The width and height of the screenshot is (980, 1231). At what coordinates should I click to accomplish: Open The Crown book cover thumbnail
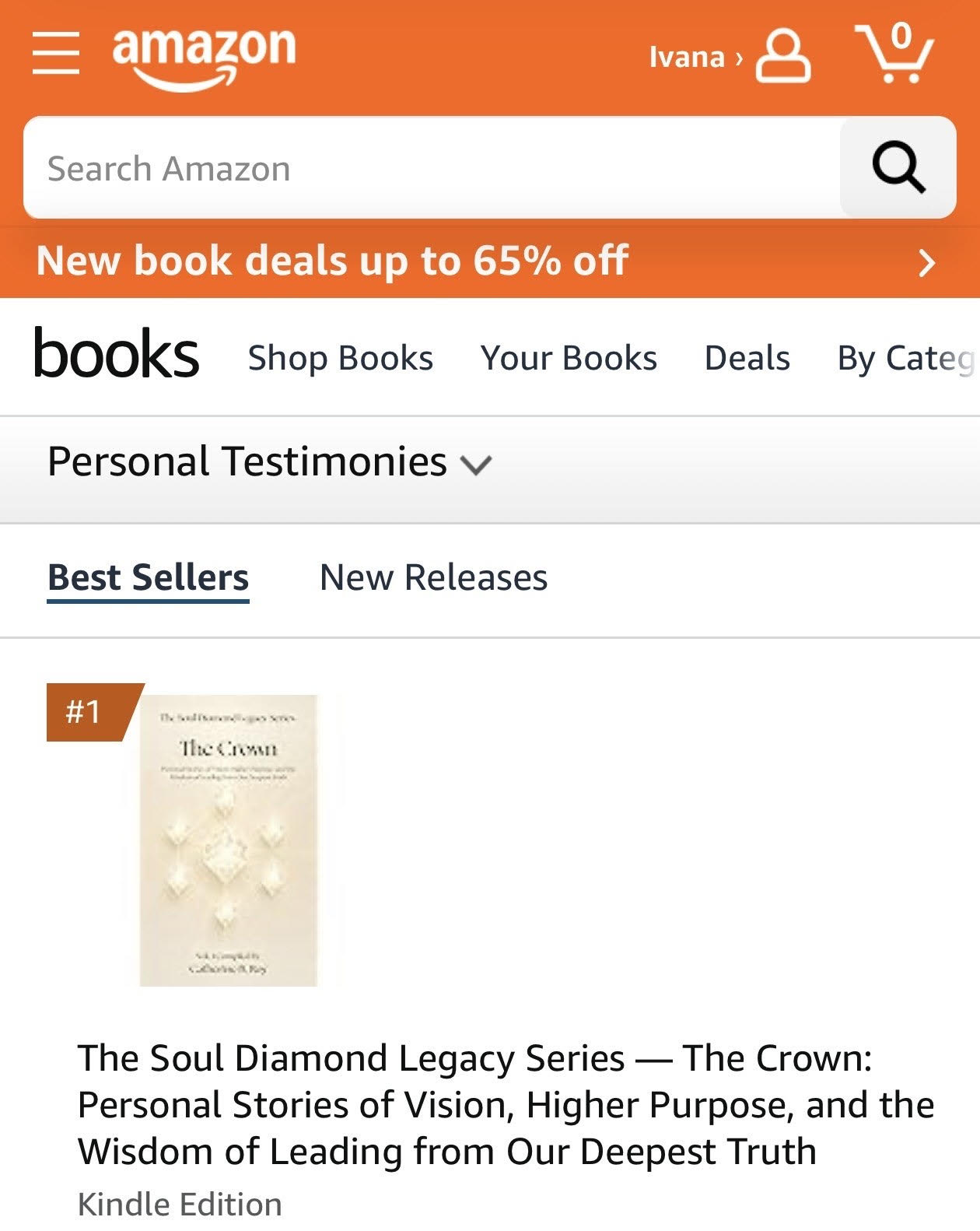pos(228,840)
